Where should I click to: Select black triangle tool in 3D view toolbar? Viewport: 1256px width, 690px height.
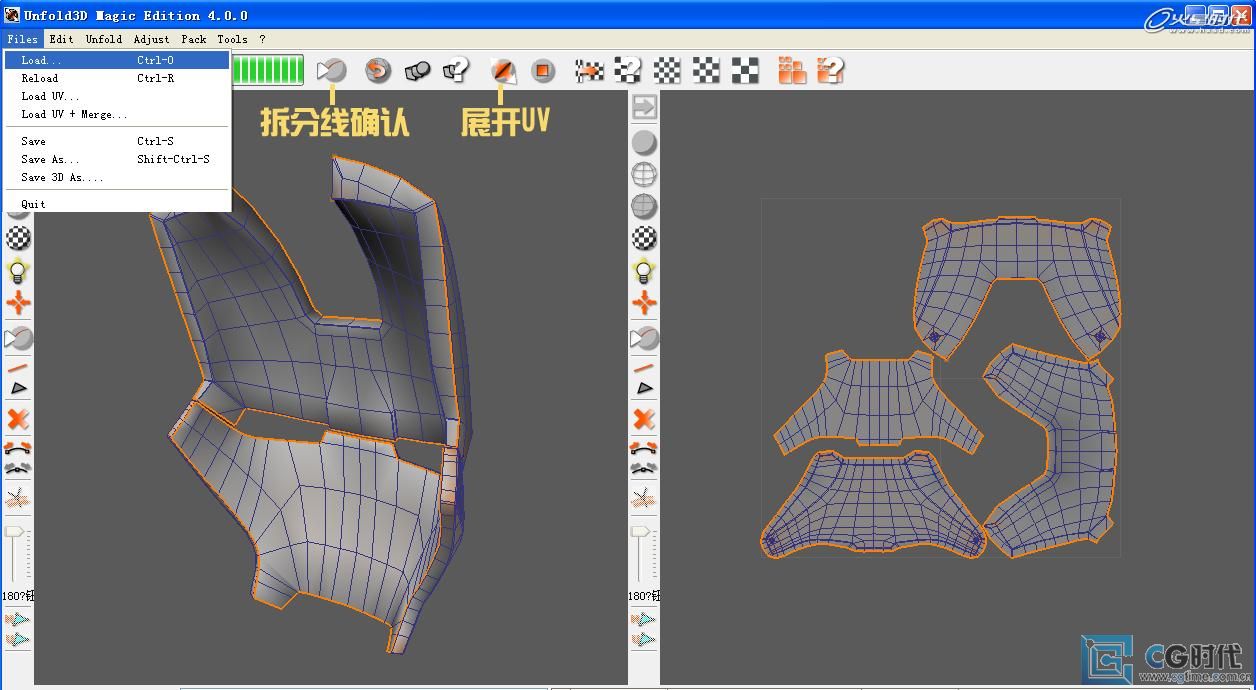coord(18,388)
